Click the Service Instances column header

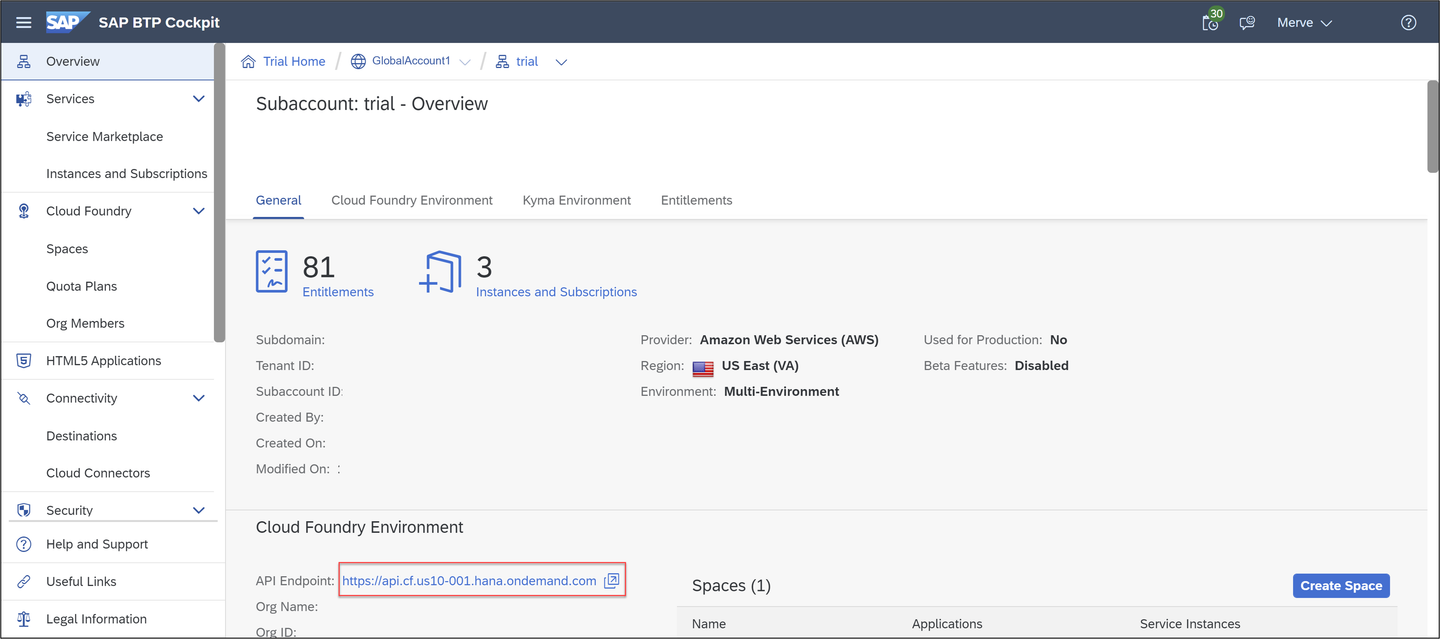1190,624
